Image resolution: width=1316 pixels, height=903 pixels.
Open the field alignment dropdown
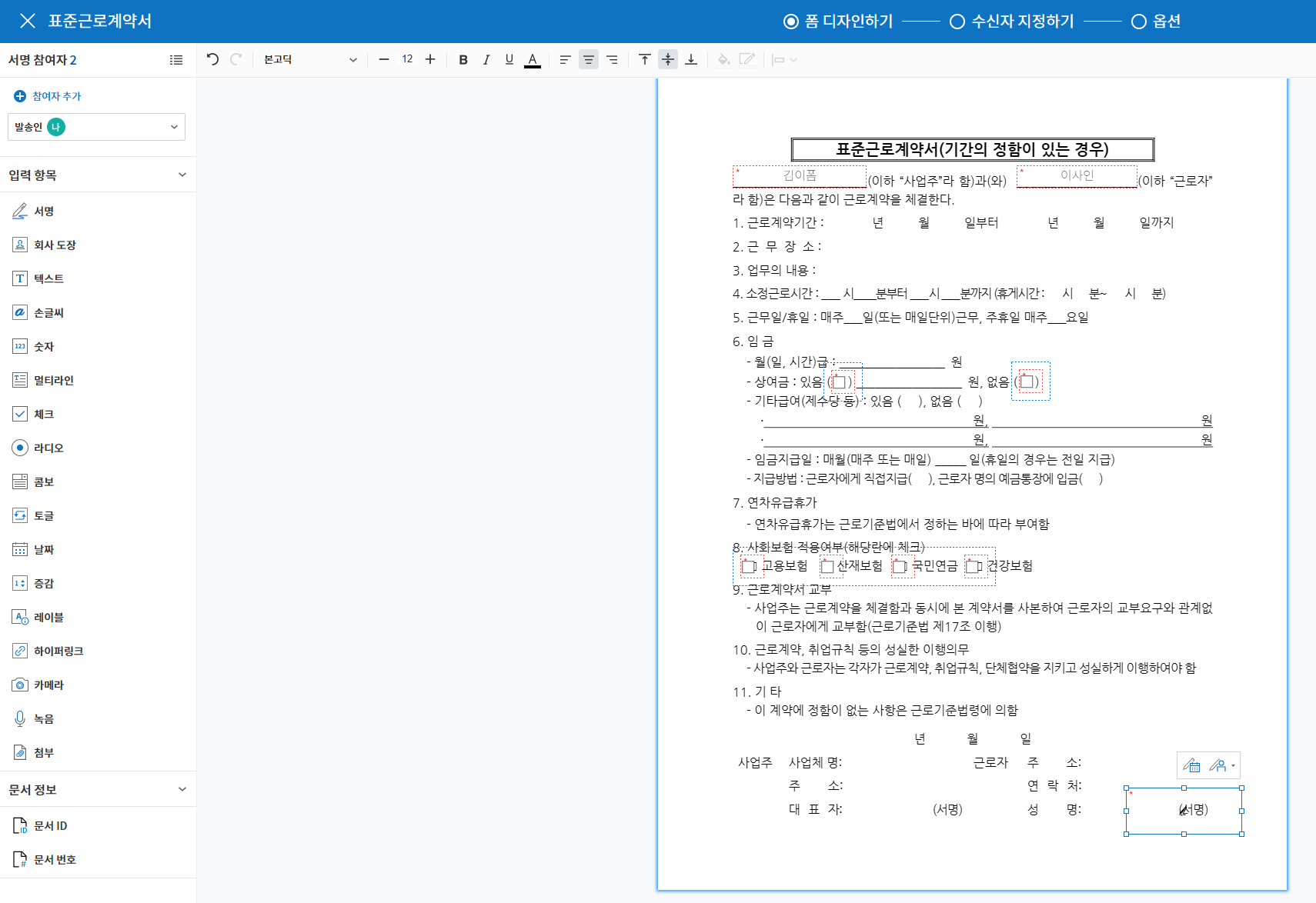click(x=784, y=59)
